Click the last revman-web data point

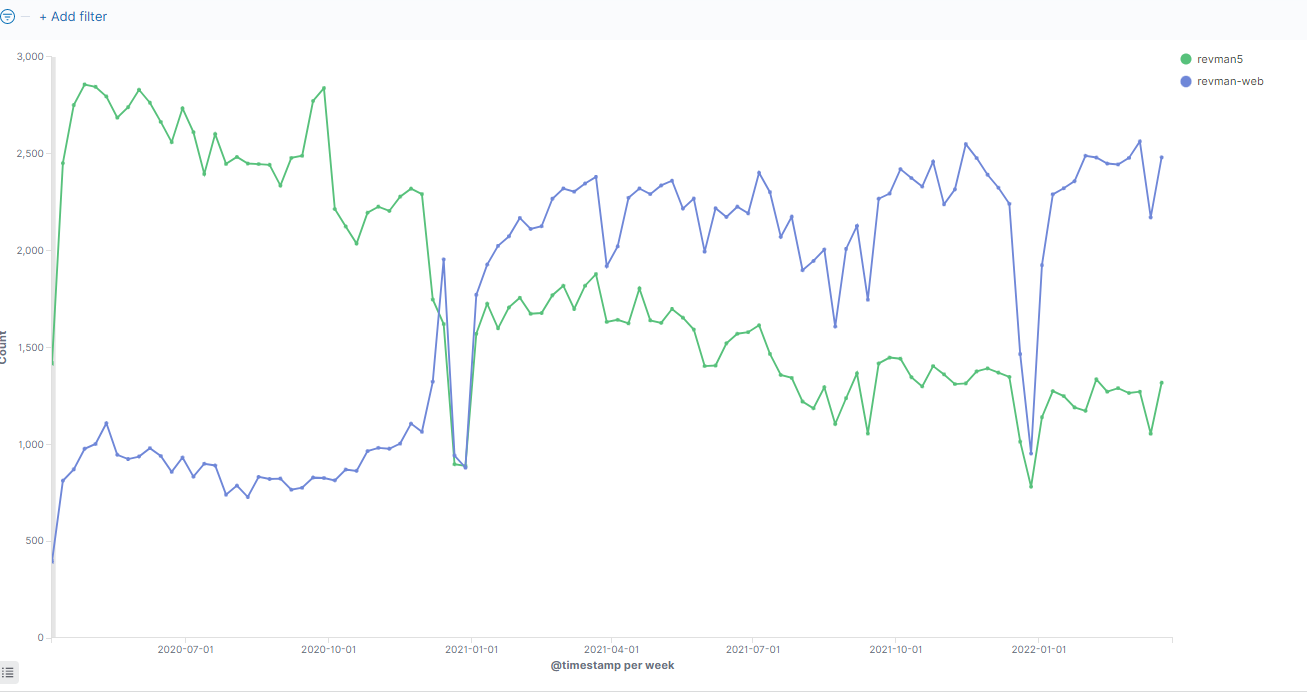[x=1161, y=157]
